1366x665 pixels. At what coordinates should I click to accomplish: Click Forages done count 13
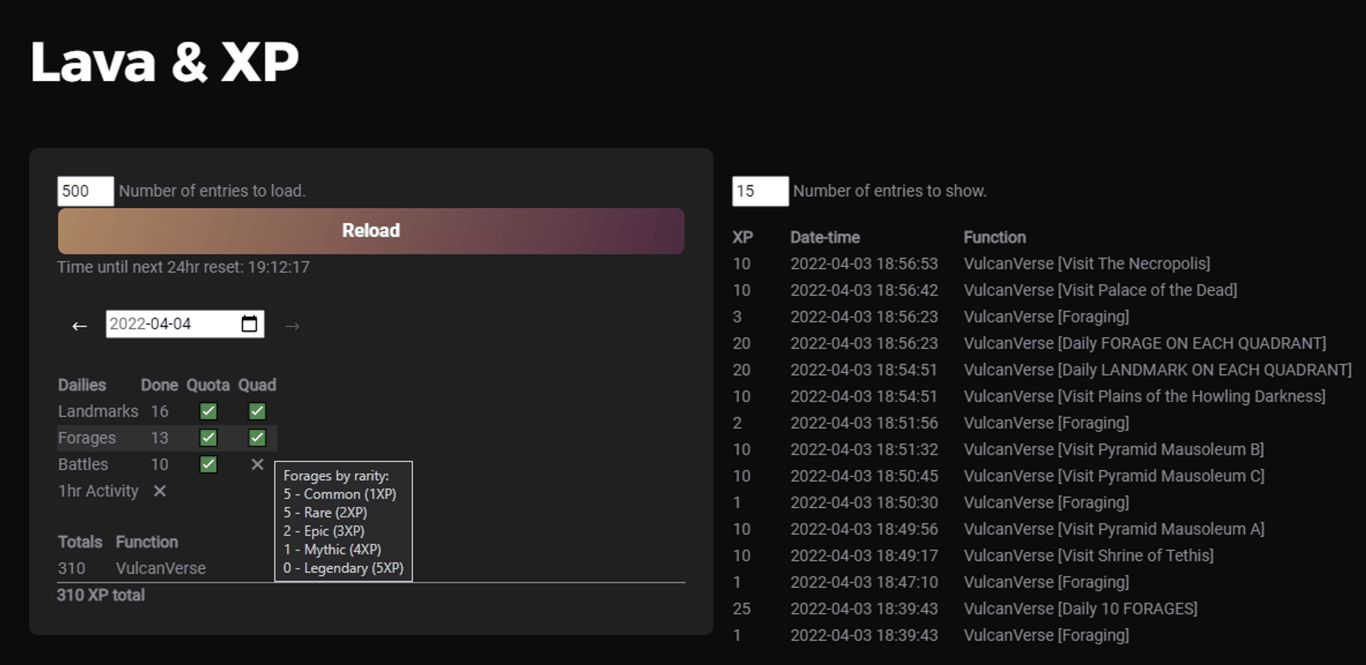(160, 438)
